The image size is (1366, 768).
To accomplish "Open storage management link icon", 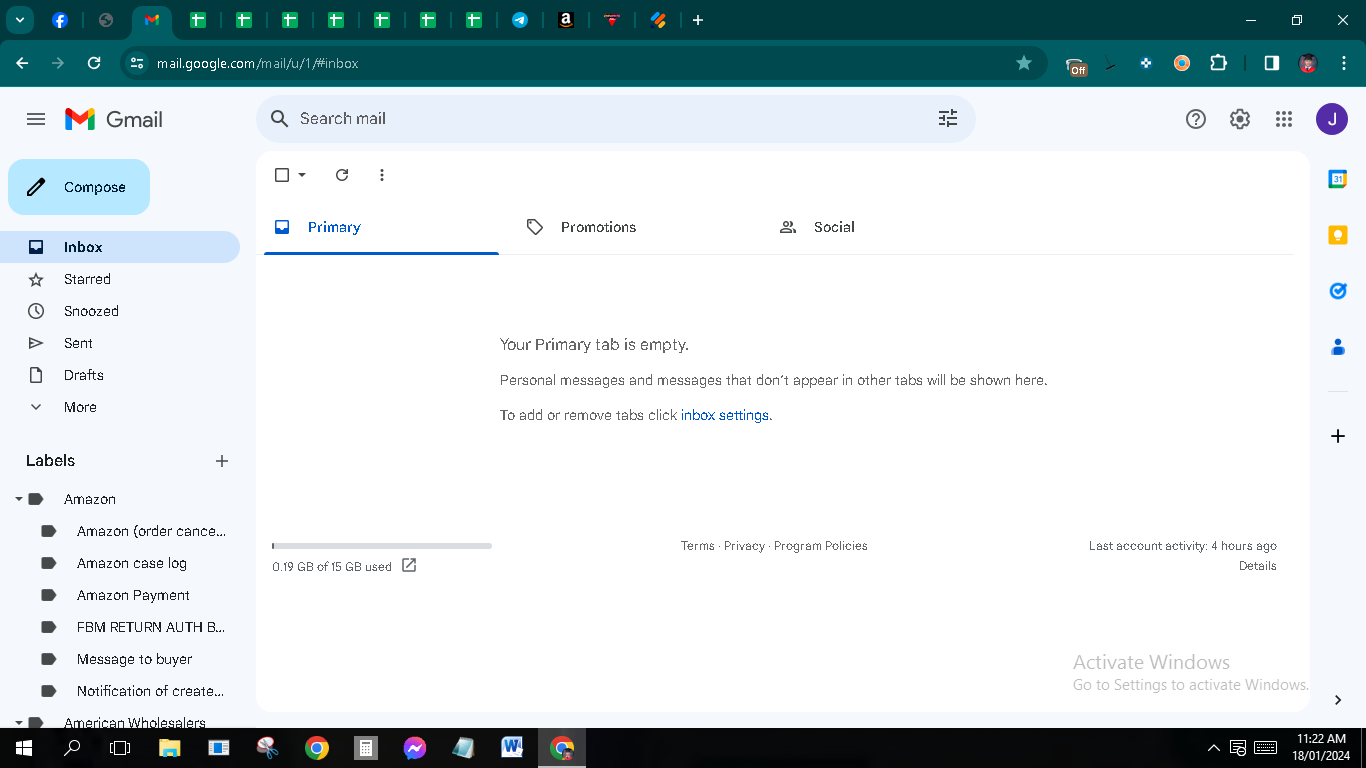I will 409,565.
